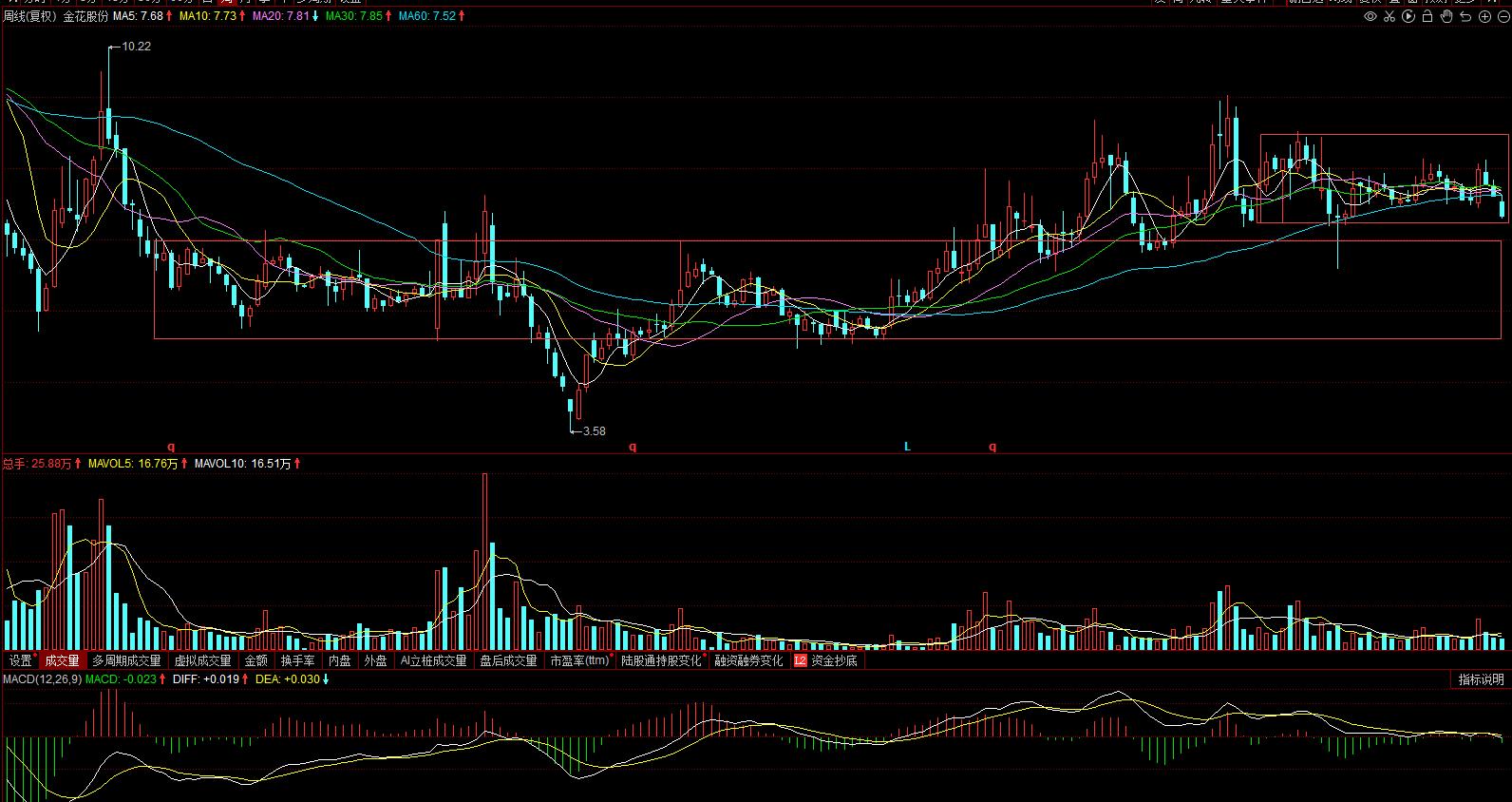
Task: Click the 指标说明 button
Action: pyautogui.click(x=1482, y=679)
